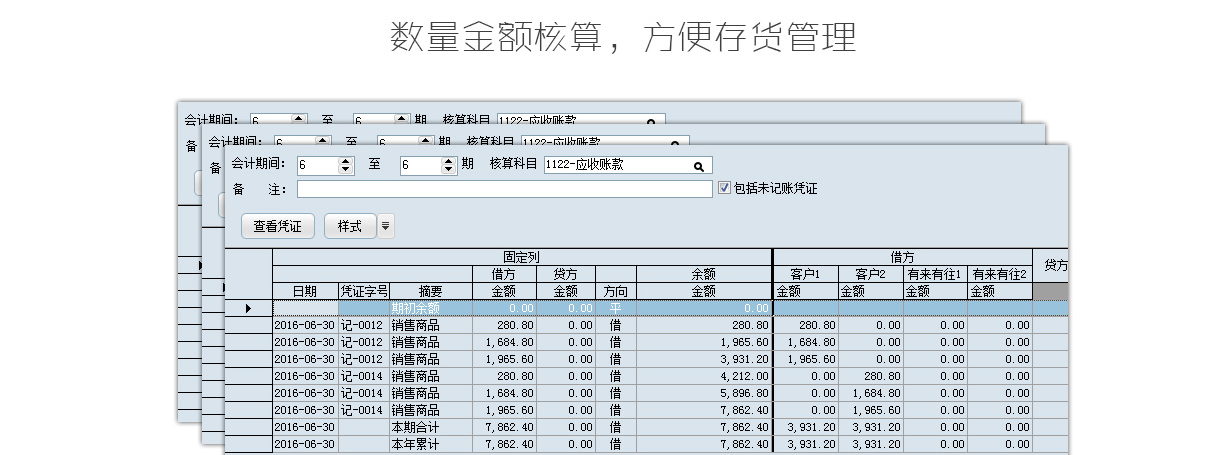The width and height of the screenshot is (1221, 455).
Task: Click 7,862.40 debit total in 本期合计 row
Action: [504, 427]
